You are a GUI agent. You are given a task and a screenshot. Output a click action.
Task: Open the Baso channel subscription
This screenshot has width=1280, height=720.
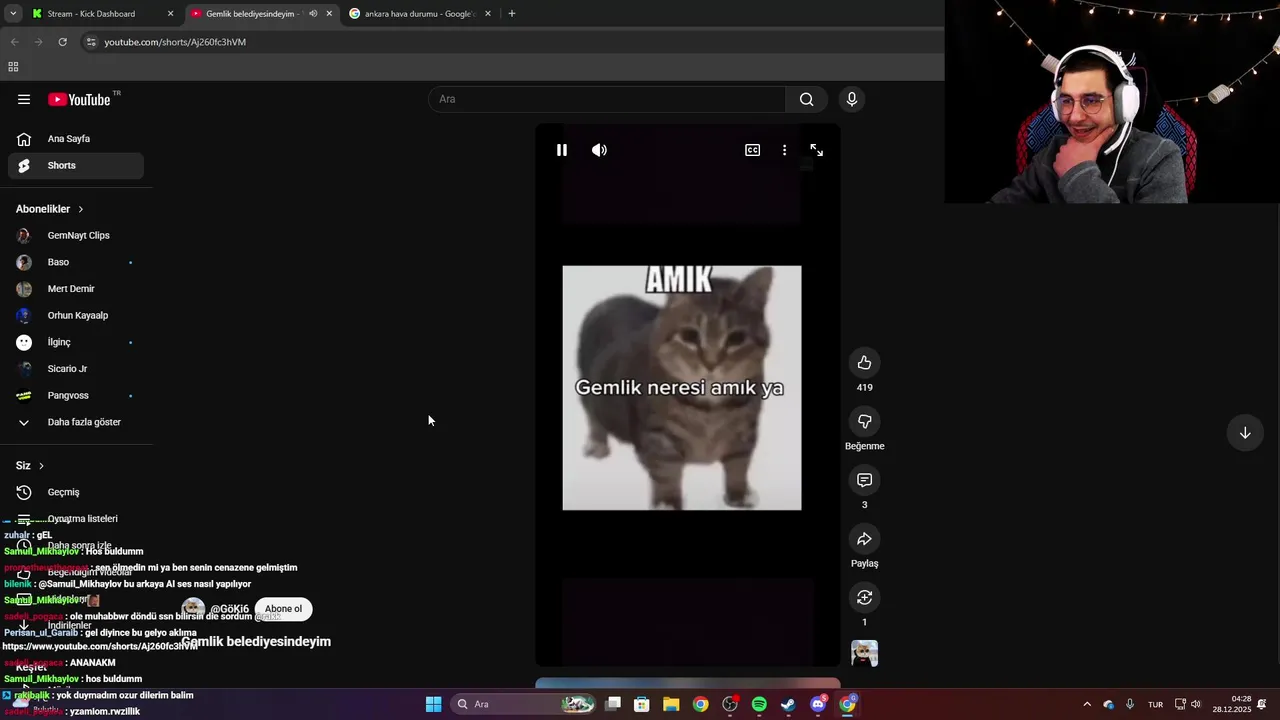(76, 262)
